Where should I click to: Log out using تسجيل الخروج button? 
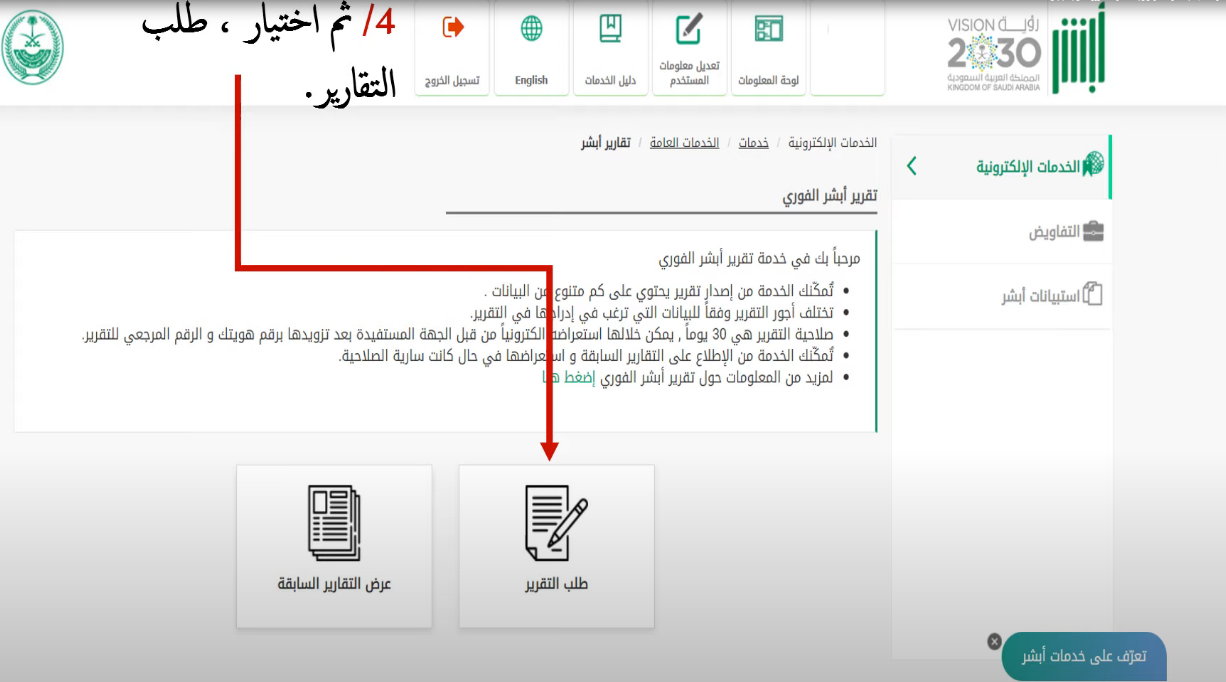coord(453,48)
